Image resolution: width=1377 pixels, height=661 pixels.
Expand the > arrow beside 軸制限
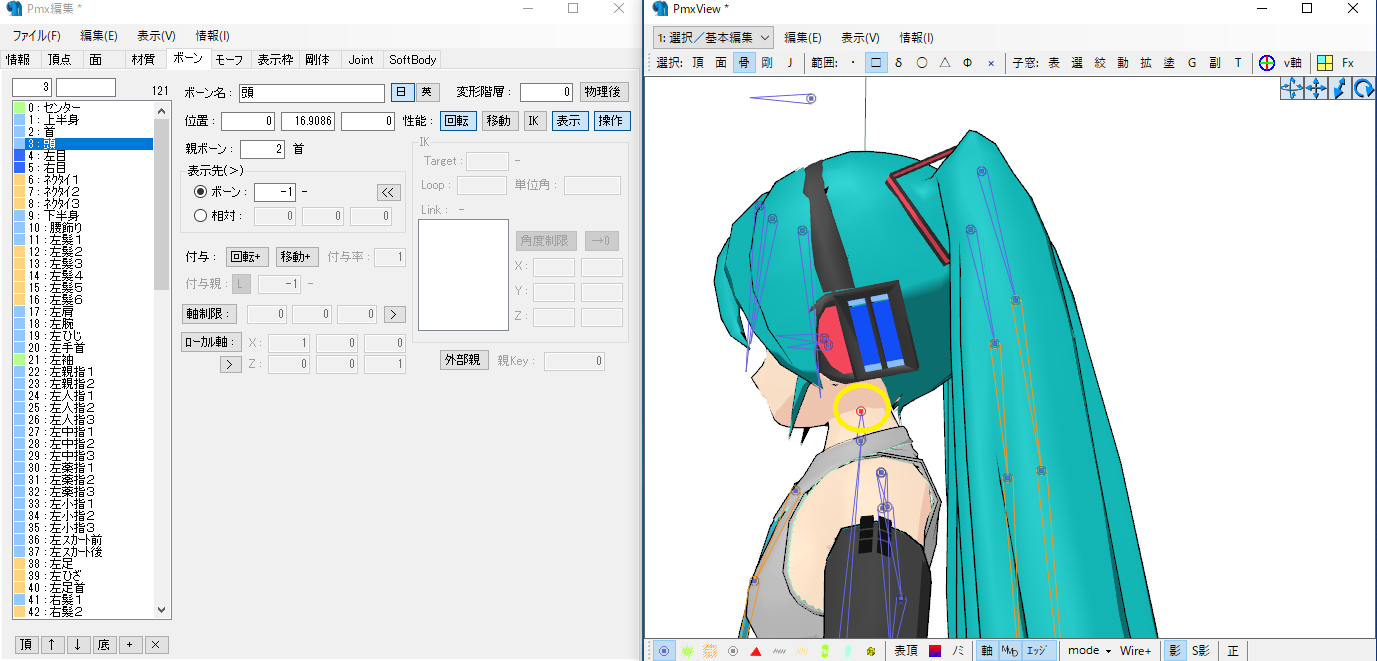click(394, 314)
